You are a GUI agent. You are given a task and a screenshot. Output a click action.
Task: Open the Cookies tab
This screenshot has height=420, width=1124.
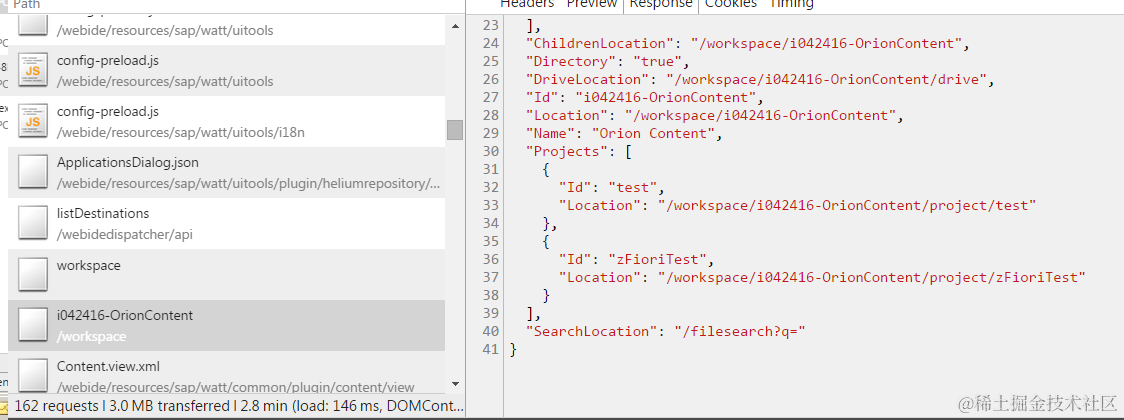point(730,4)
